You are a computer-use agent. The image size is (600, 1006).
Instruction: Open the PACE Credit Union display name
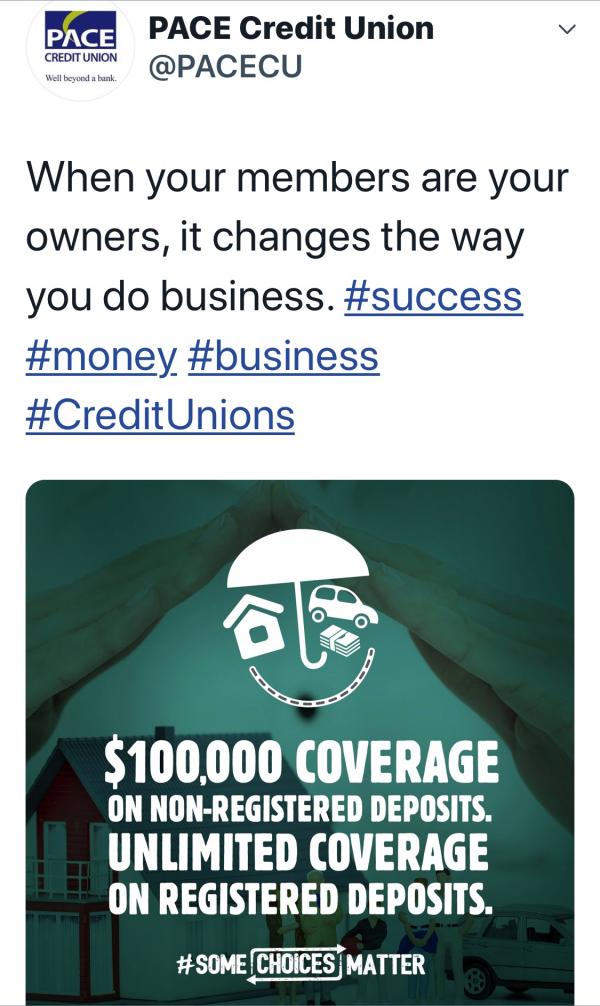pos(291,27)
